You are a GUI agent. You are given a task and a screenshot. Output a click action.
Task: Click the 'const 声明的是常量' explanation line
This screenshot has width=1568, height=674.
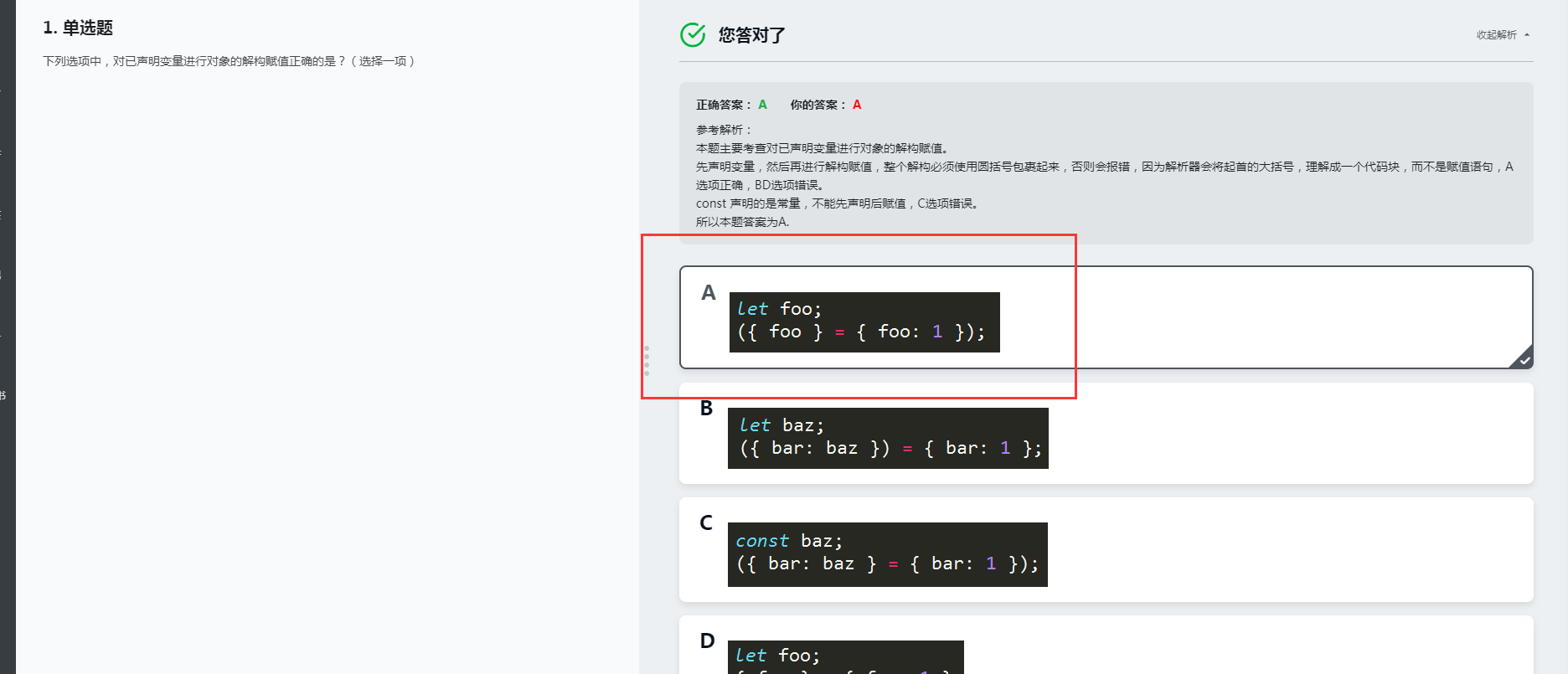[x=838, y=203]
